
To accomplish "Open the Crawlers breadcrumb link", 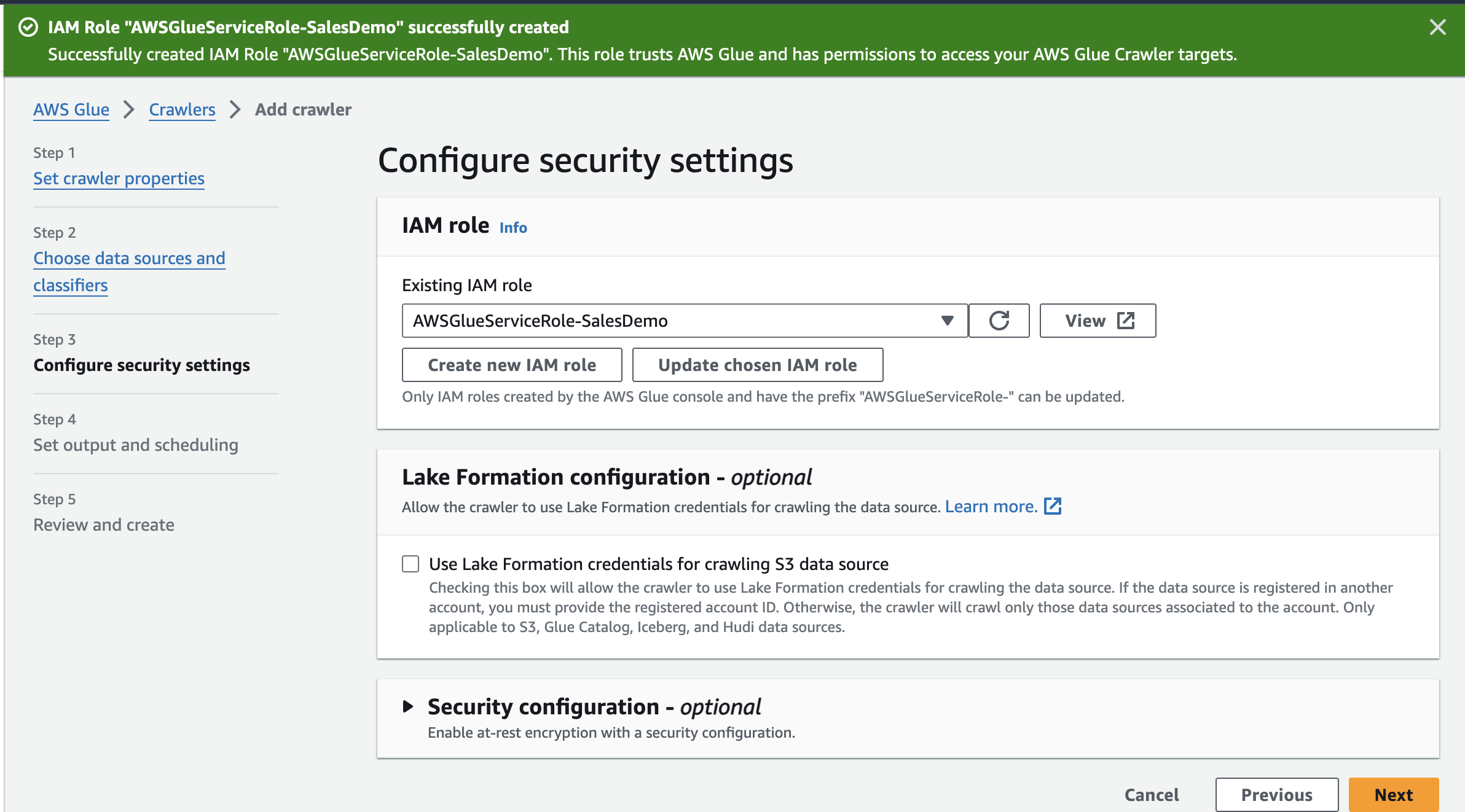I will [182, 110].
